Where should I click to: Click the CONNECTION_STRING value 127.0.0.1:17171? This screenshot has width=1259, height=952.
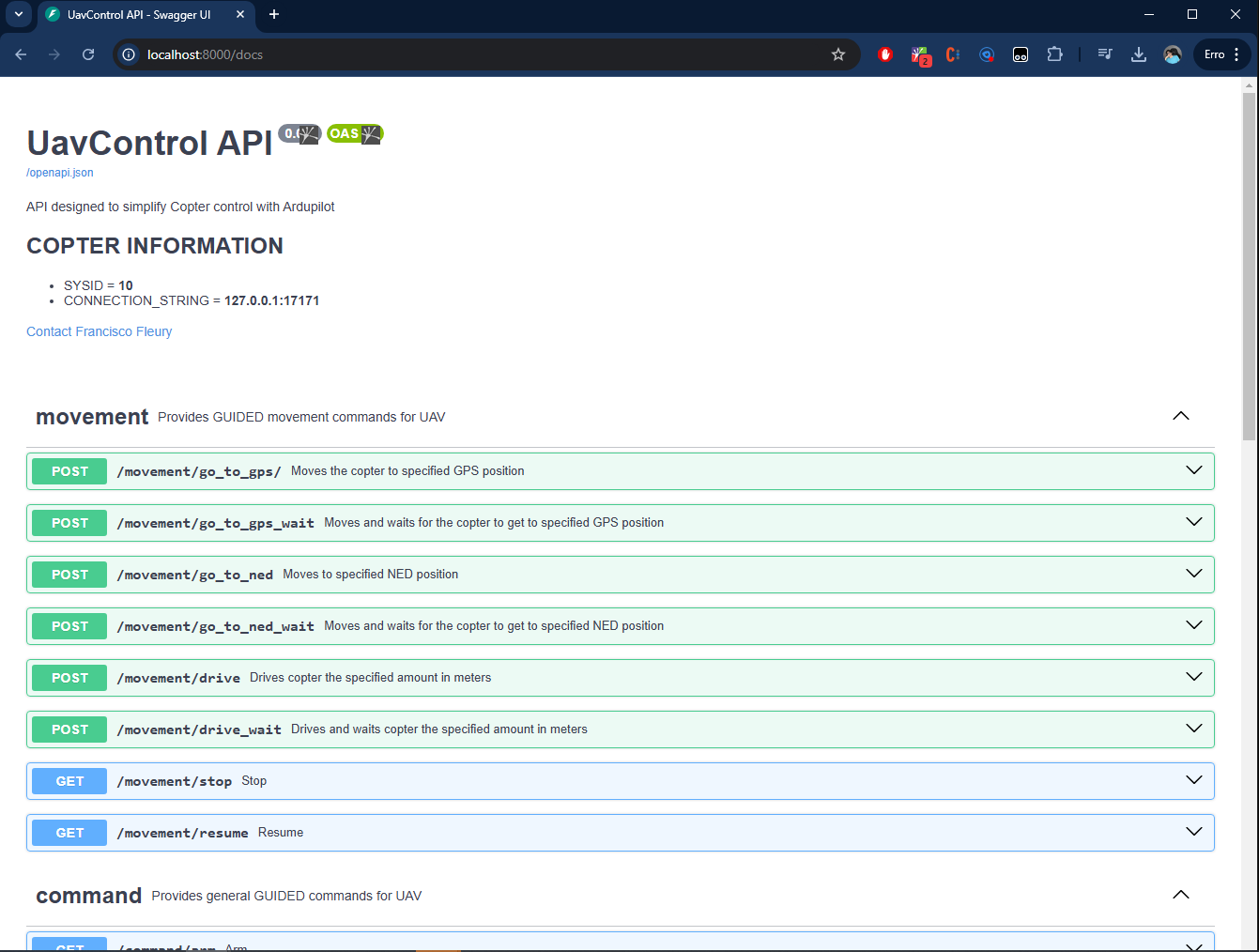(x=272, y=300)
